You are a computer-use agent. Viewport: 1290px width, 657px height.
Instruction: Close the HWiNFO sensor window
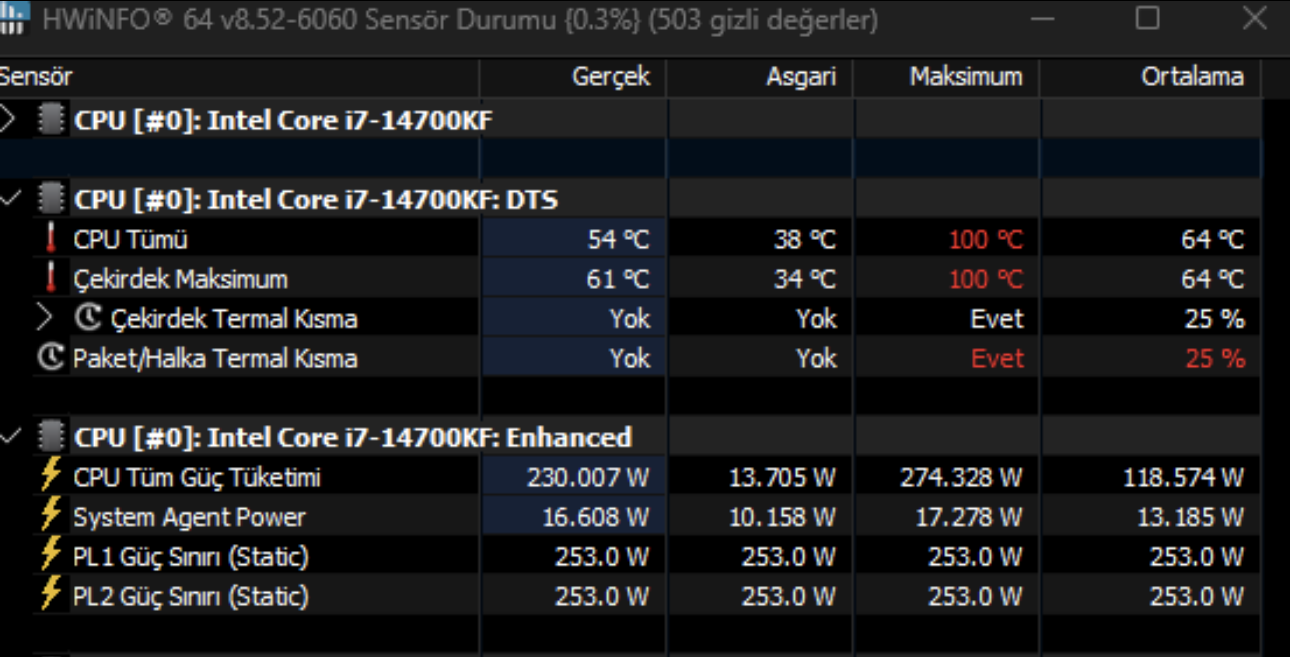coord(1254,18)
